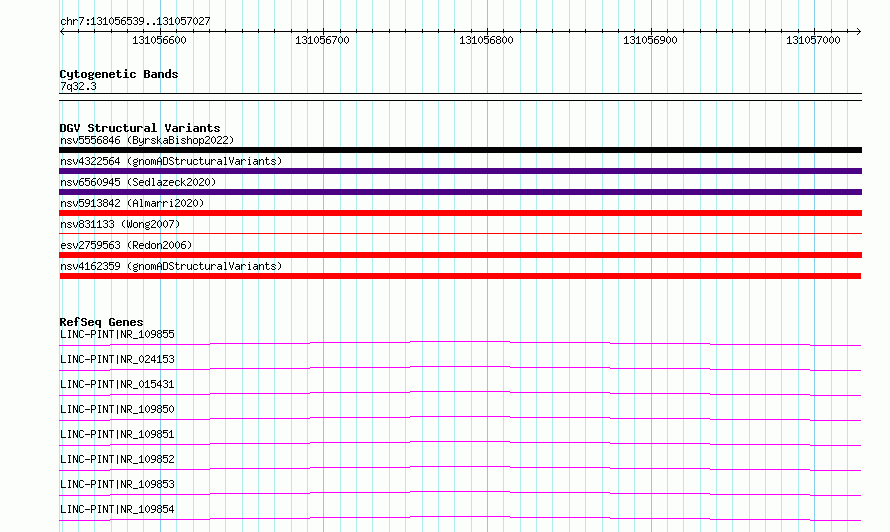Screen dimensions: 890x532
Task: Open transcript LINC-PINT|NR_109850 label
Action: pos(117,409)
